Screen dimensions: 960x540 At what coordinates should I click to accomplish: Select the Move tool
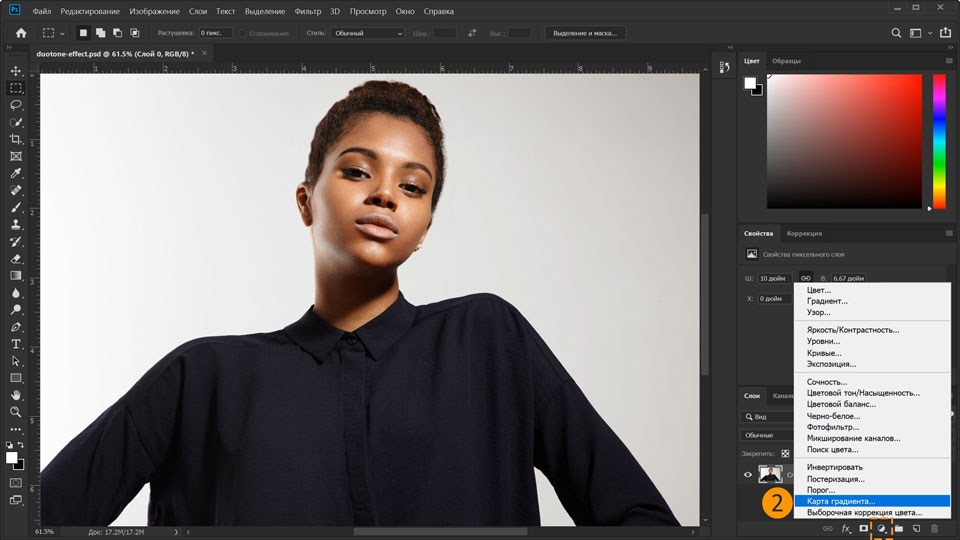click(x=16, y=71)
